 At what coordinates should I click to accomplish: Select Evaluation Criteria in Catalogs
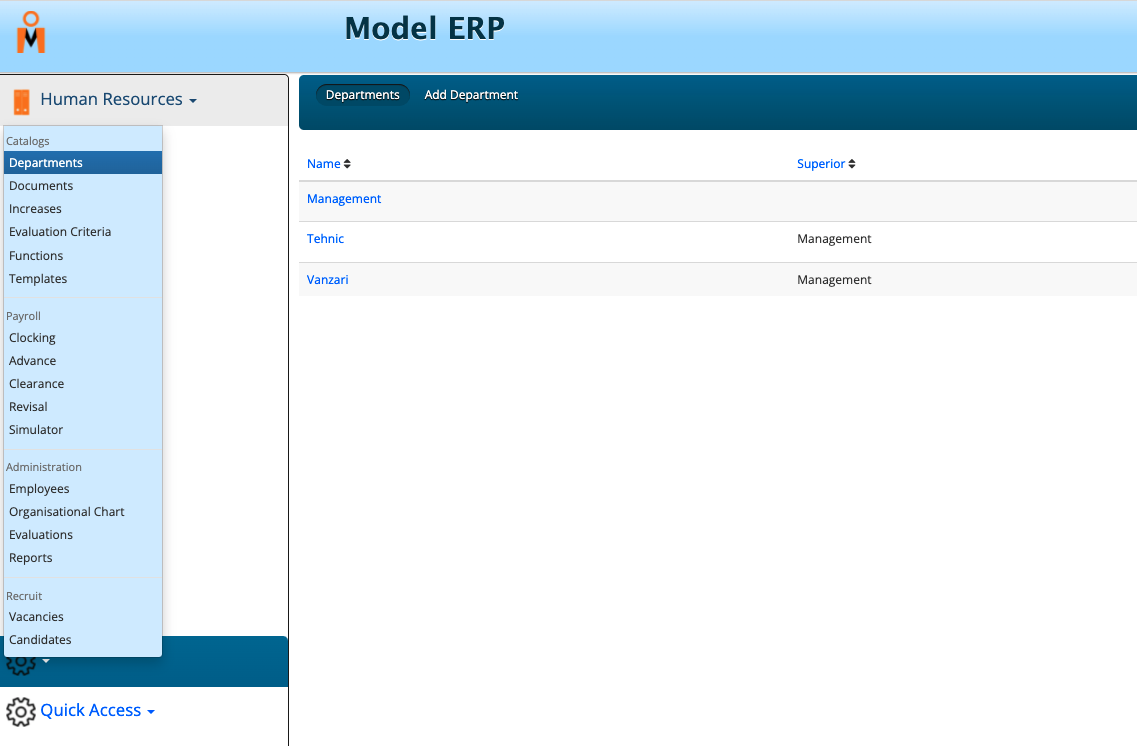[x=60, y=232]
